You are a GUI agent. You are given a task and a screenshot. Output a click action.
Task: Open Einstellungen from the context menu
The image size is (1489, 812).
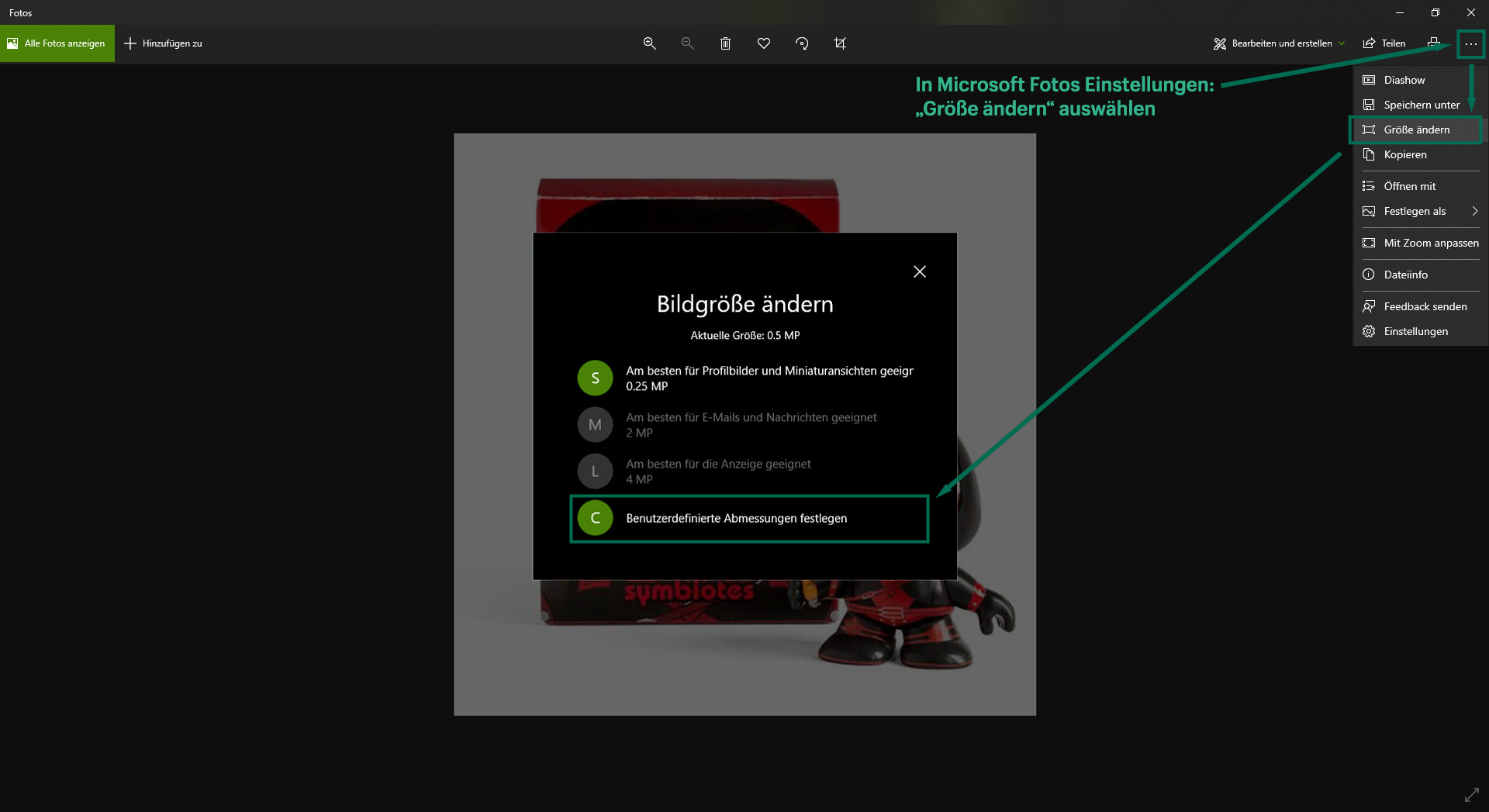(x=1416, y=331)
